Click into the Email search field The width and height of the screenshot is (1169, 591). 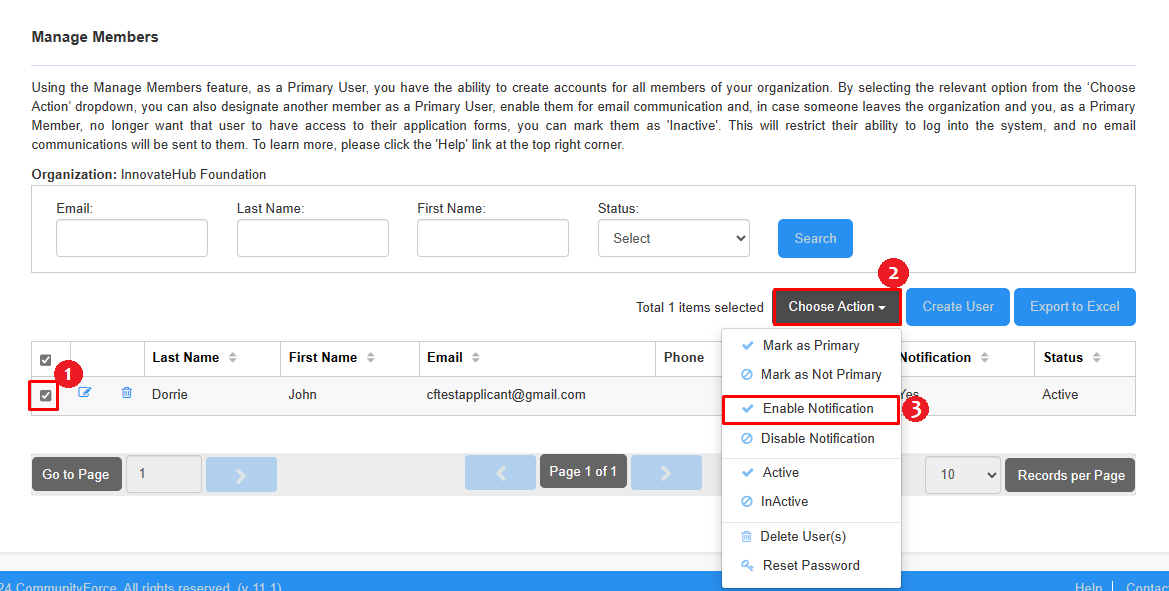click(132, 238)
